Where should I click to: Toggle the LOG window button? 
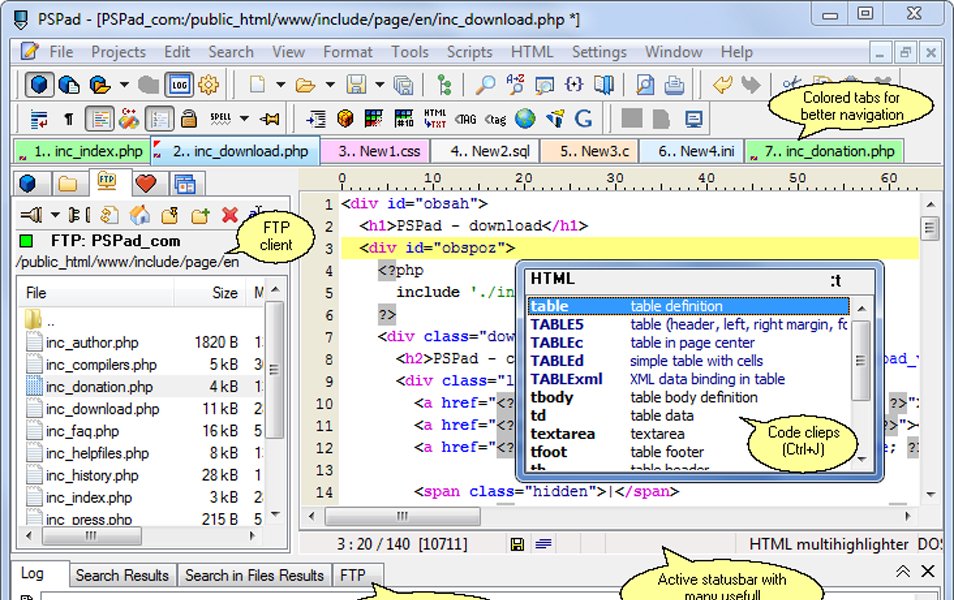[x=179, y=85]
